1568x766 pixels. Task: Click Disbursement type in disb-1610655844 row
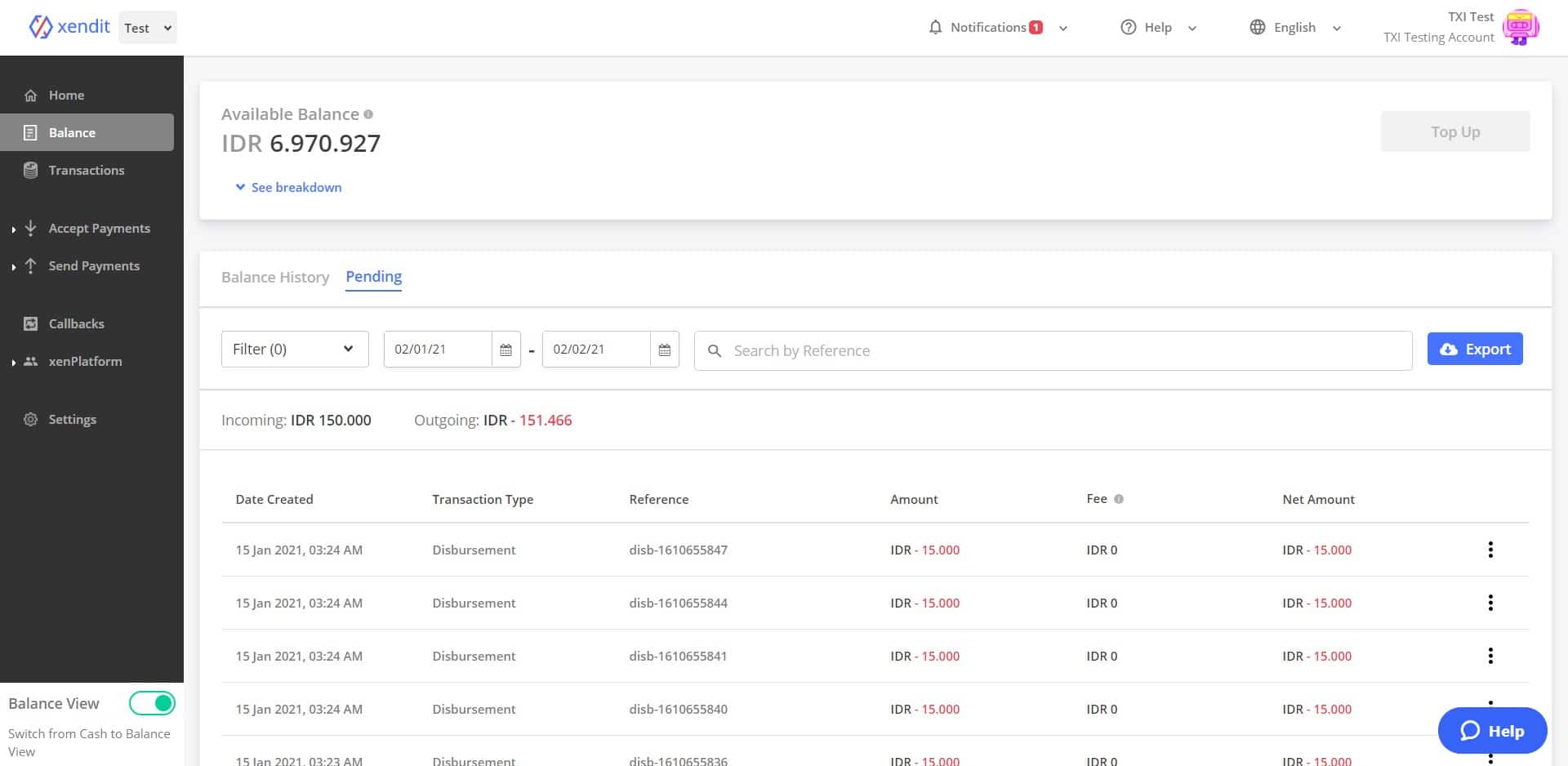pos(474,603)
